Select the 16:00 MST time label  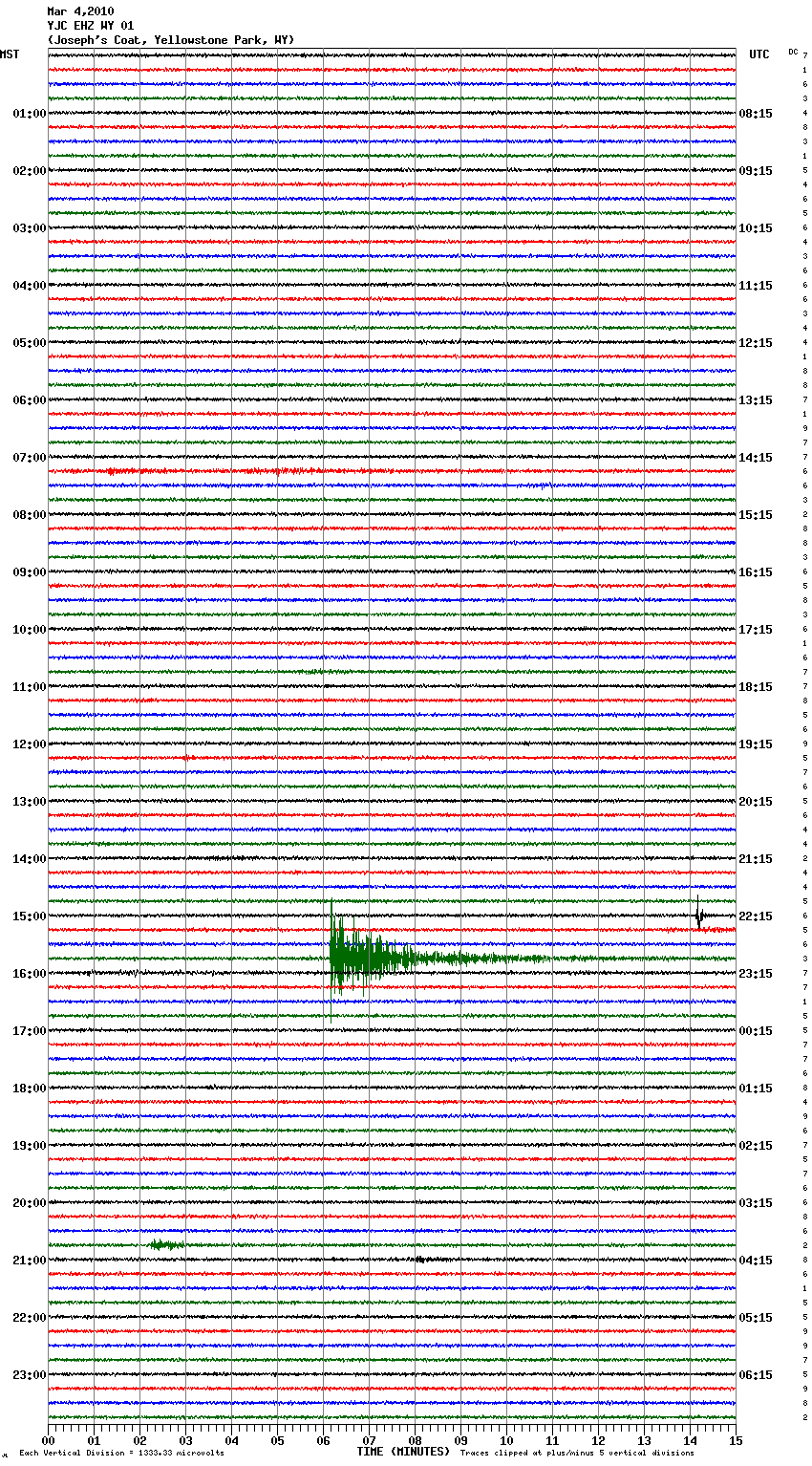(x=30, y=974)
